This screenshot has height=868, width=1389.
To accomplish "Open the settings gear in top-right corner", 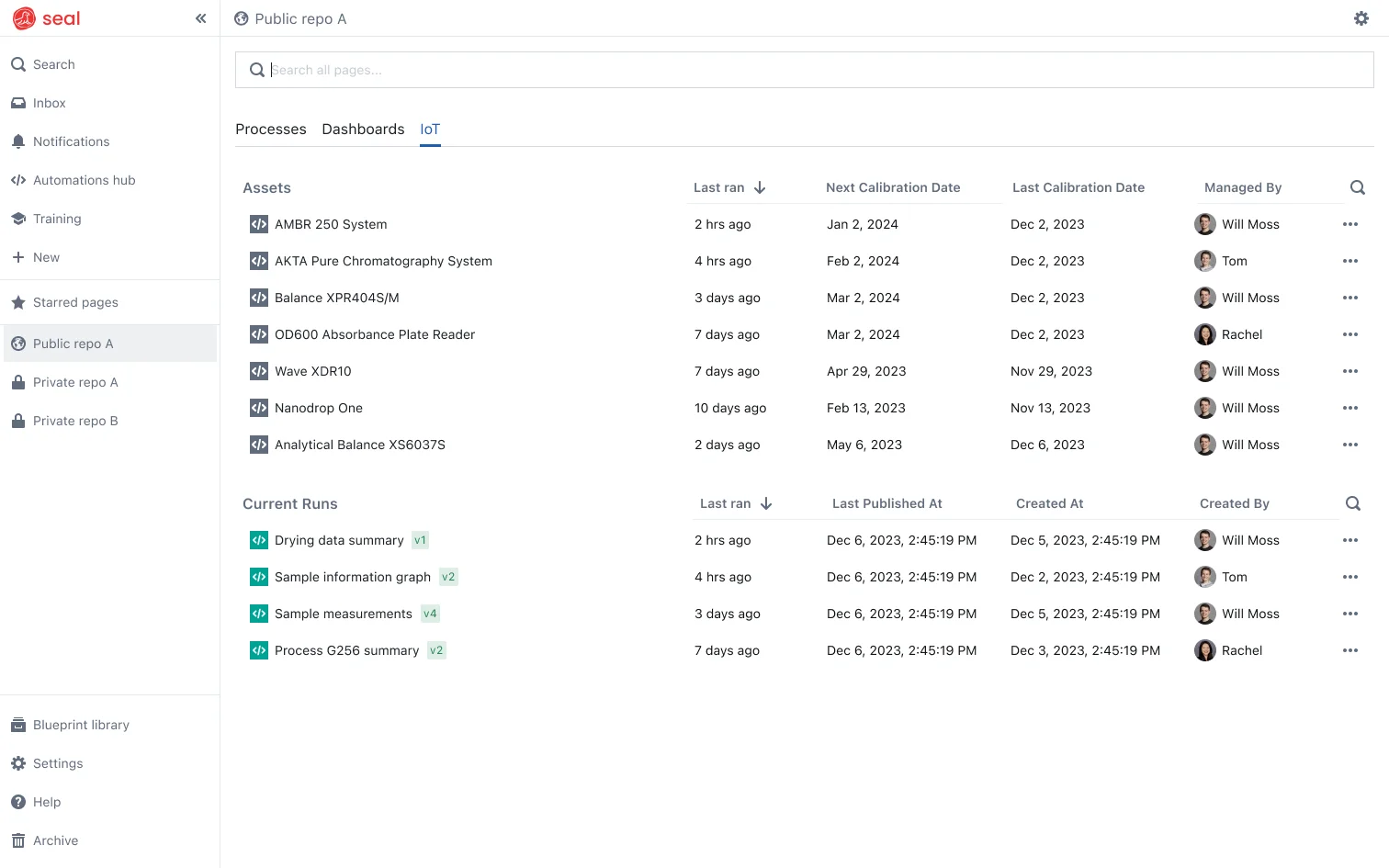I will pyautogui.click(x=1361, y=18).
